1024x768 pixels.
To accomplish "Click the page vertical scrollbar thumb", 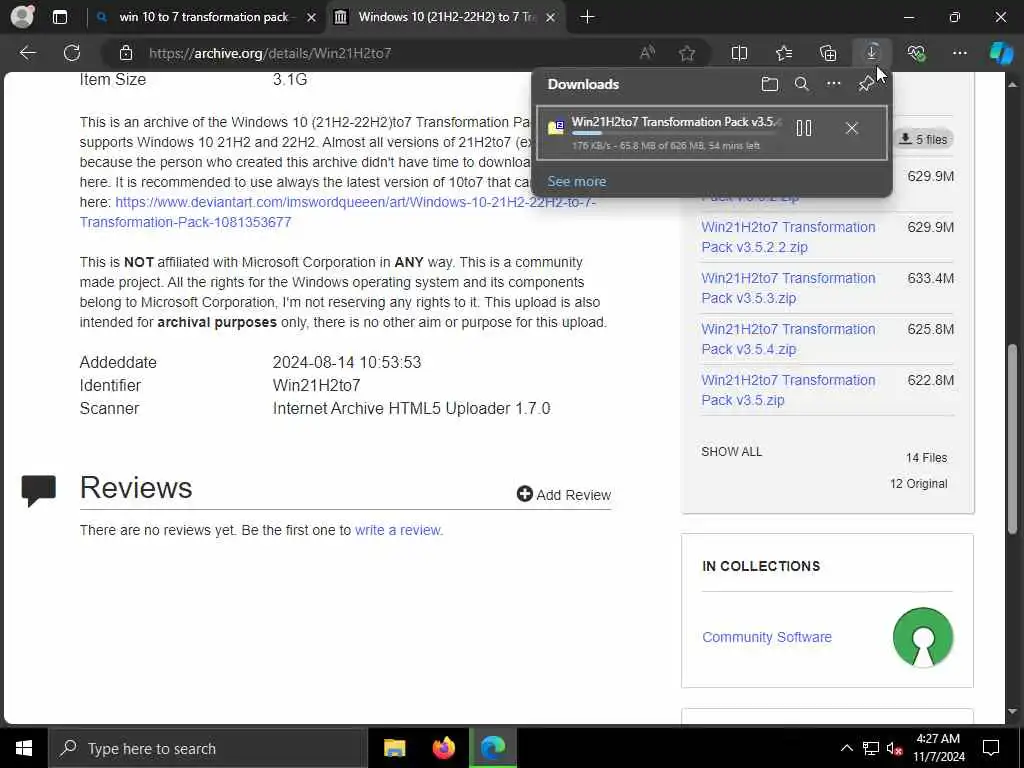I will [x=1012, y=438].
